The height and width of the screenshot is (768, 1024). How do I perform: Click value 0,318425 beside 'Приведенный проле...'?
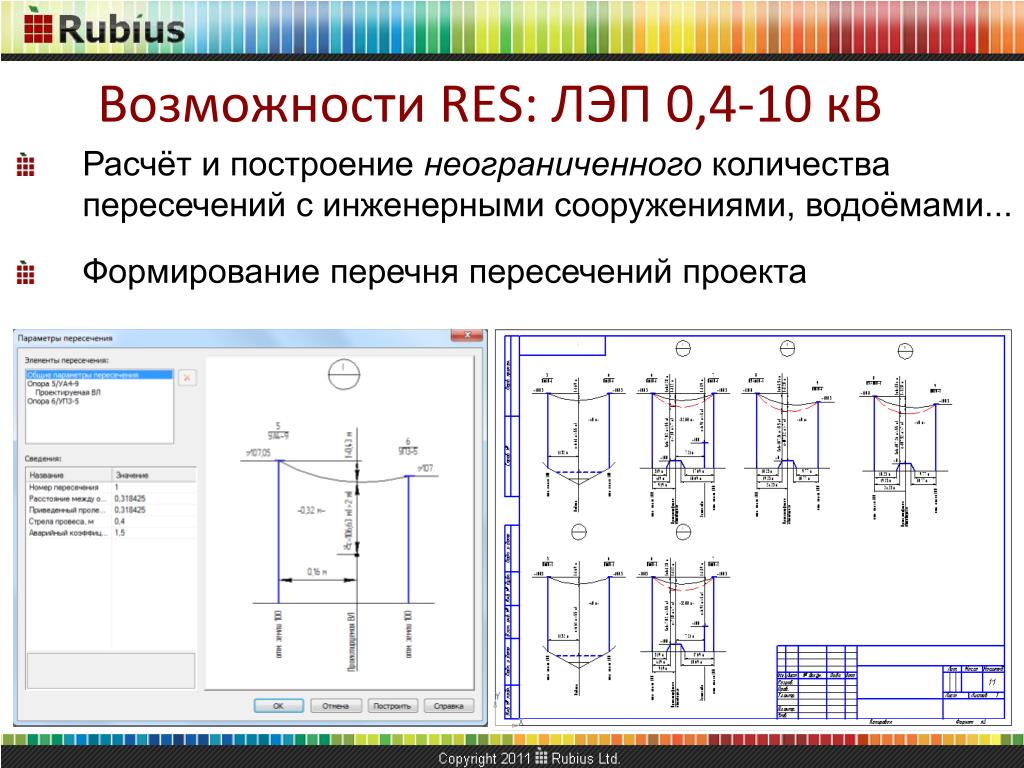click(130, 509)
